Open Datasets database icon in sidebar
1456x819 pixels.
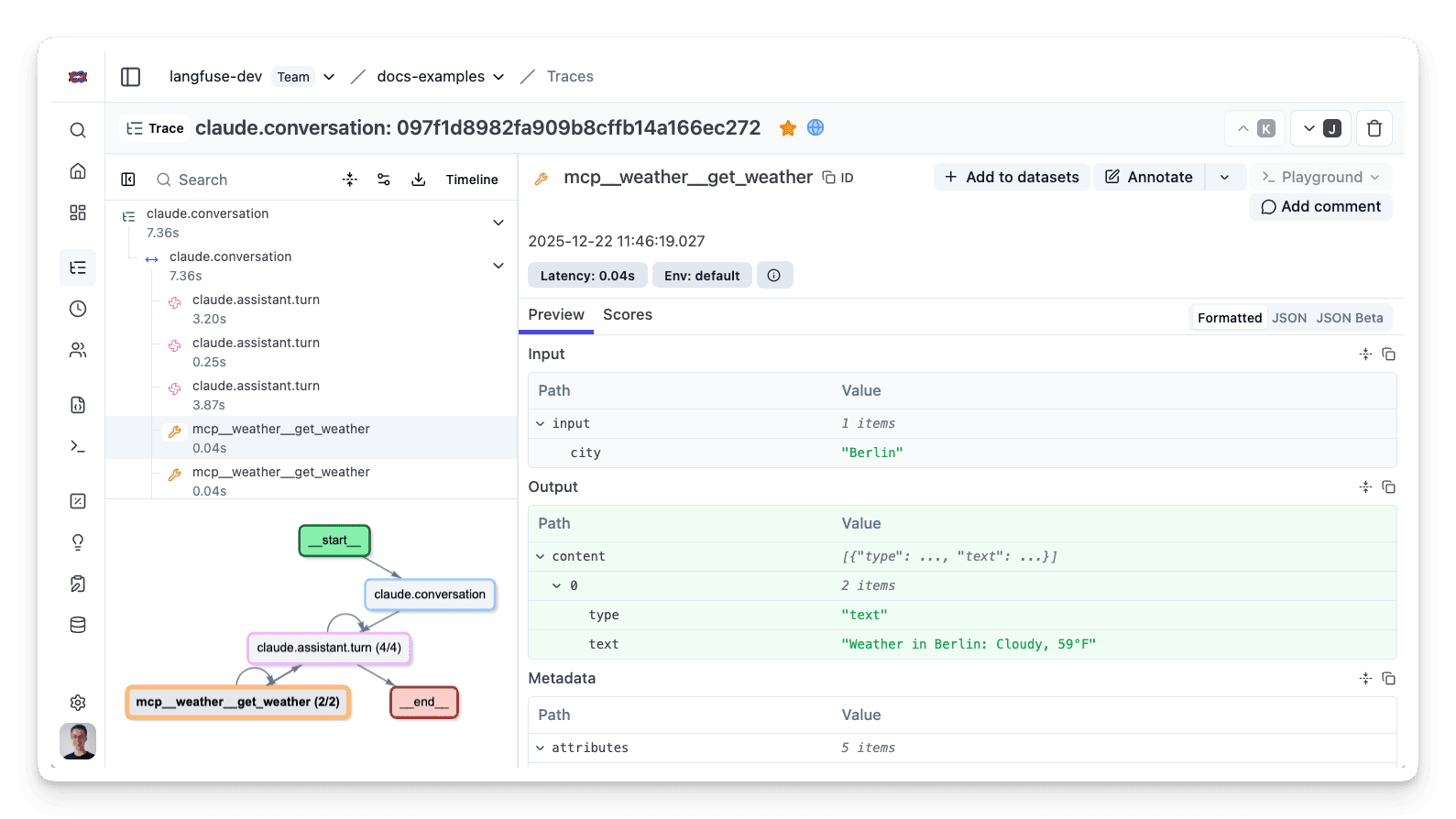78,625
